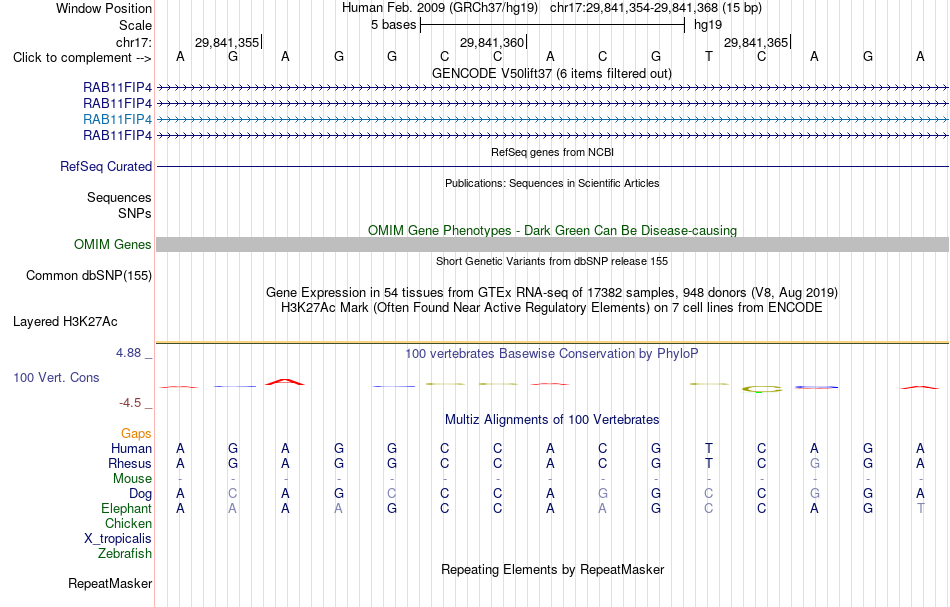Click 'Repeating Elements by RepeatMasker' title

552,570
